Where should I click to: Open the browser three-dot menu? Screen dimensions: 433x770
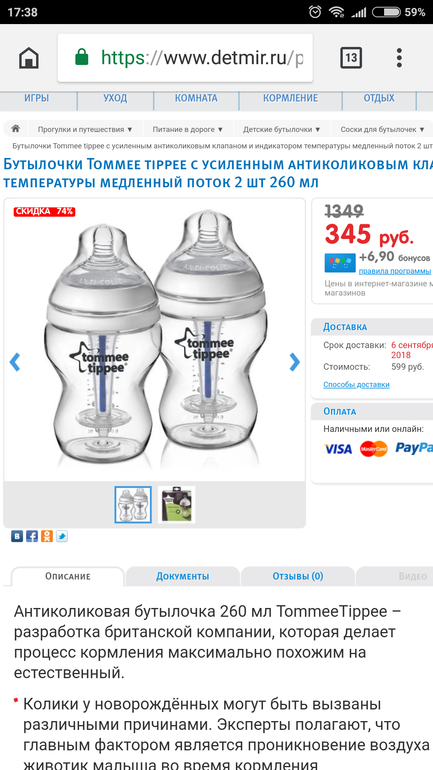pyautogui.click(x=399, y=58)
